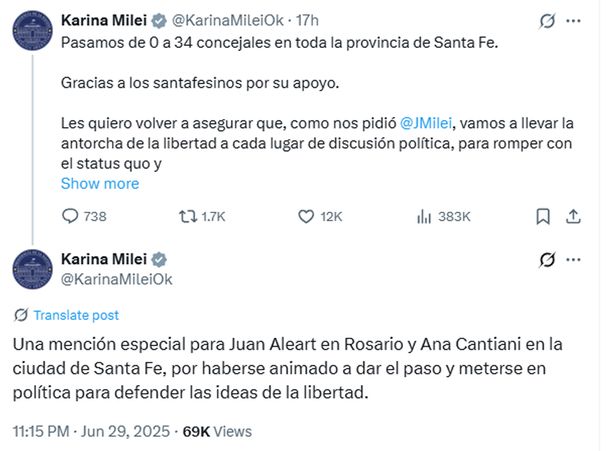Open Karina Milei's avatar in first post
This screenshot has width=610, height=451.
pyautogui.click(x=32, y=31)
